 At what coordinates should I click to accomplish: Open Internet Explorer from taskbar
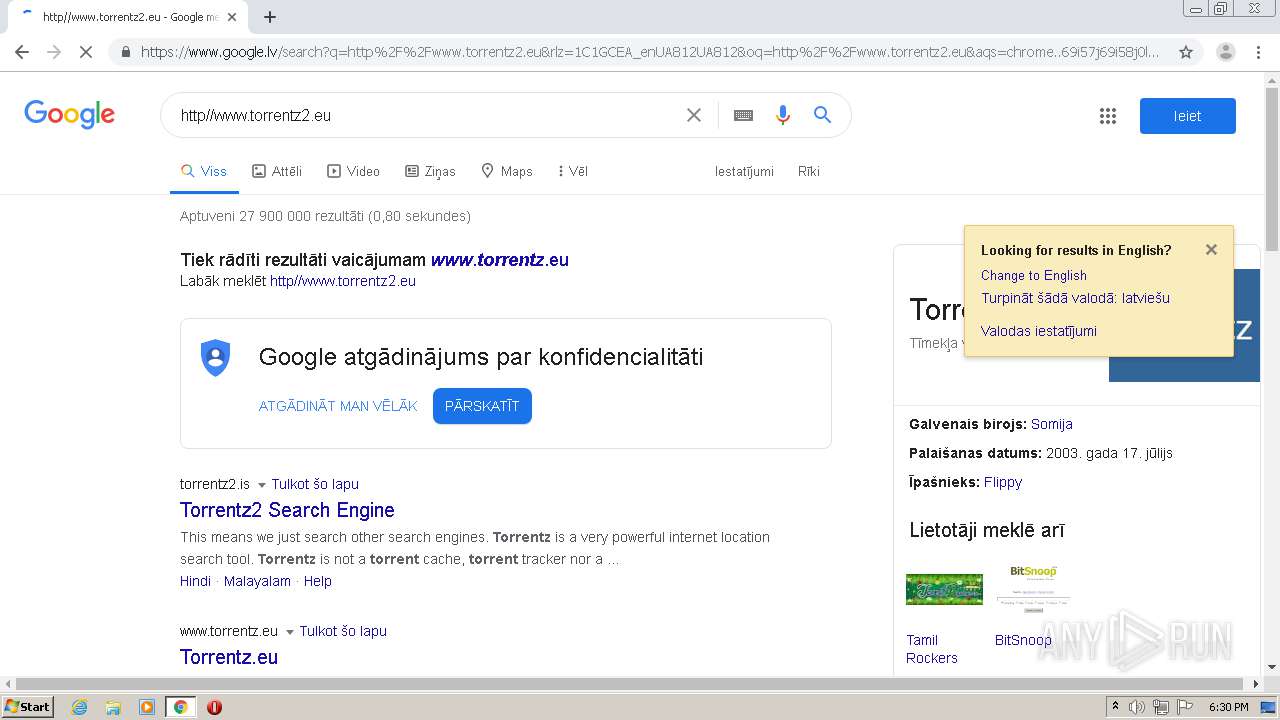[x=79, y=707]
